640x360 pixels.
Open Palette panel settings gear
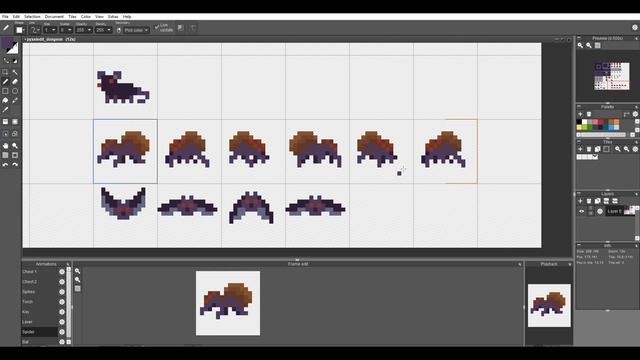pyautogui.click(x=635, y=114)
